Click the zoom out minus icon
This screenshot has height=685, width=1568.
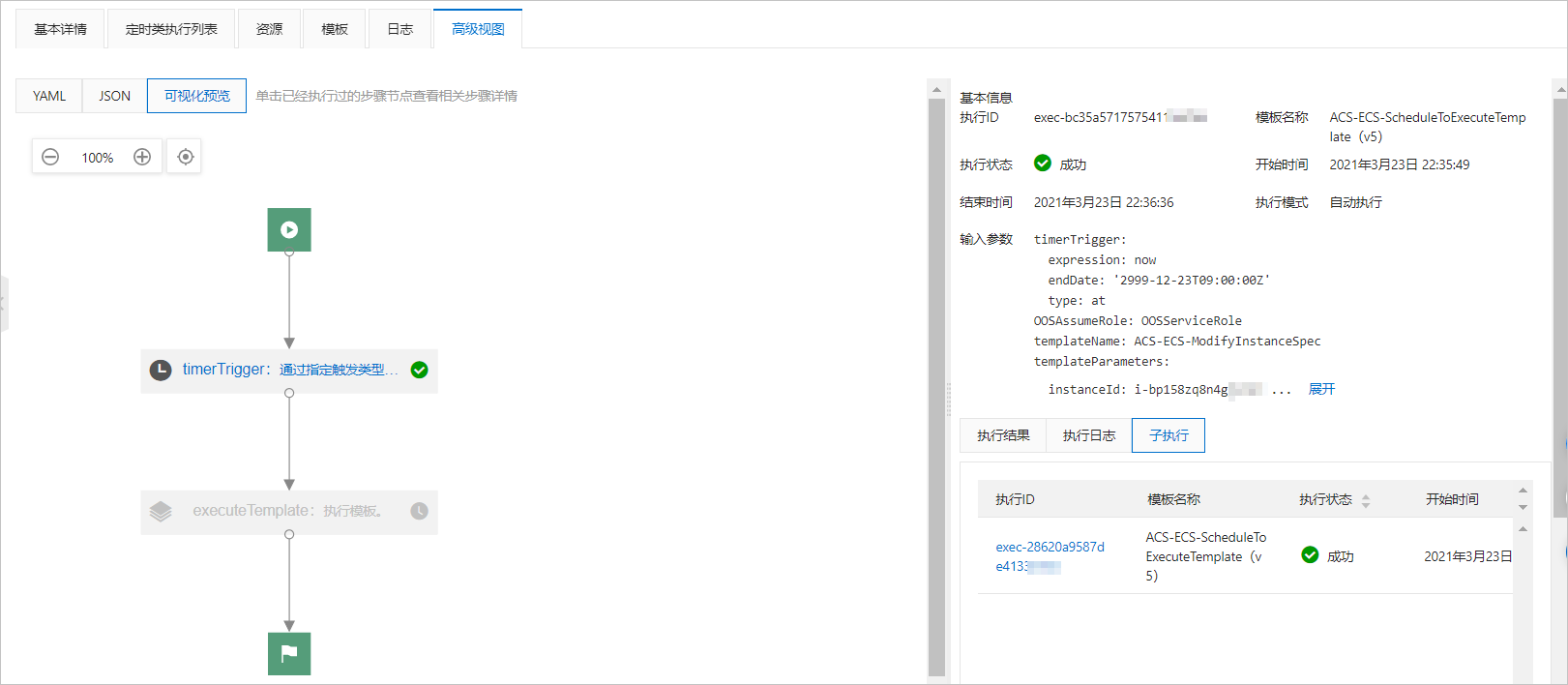[x=50, y=157]
